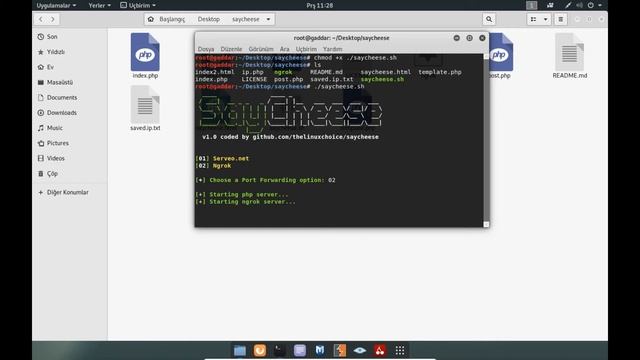Click Serveo.net option text in terminal
Viewport: 640px width, 360px height.
pos(231,158)
